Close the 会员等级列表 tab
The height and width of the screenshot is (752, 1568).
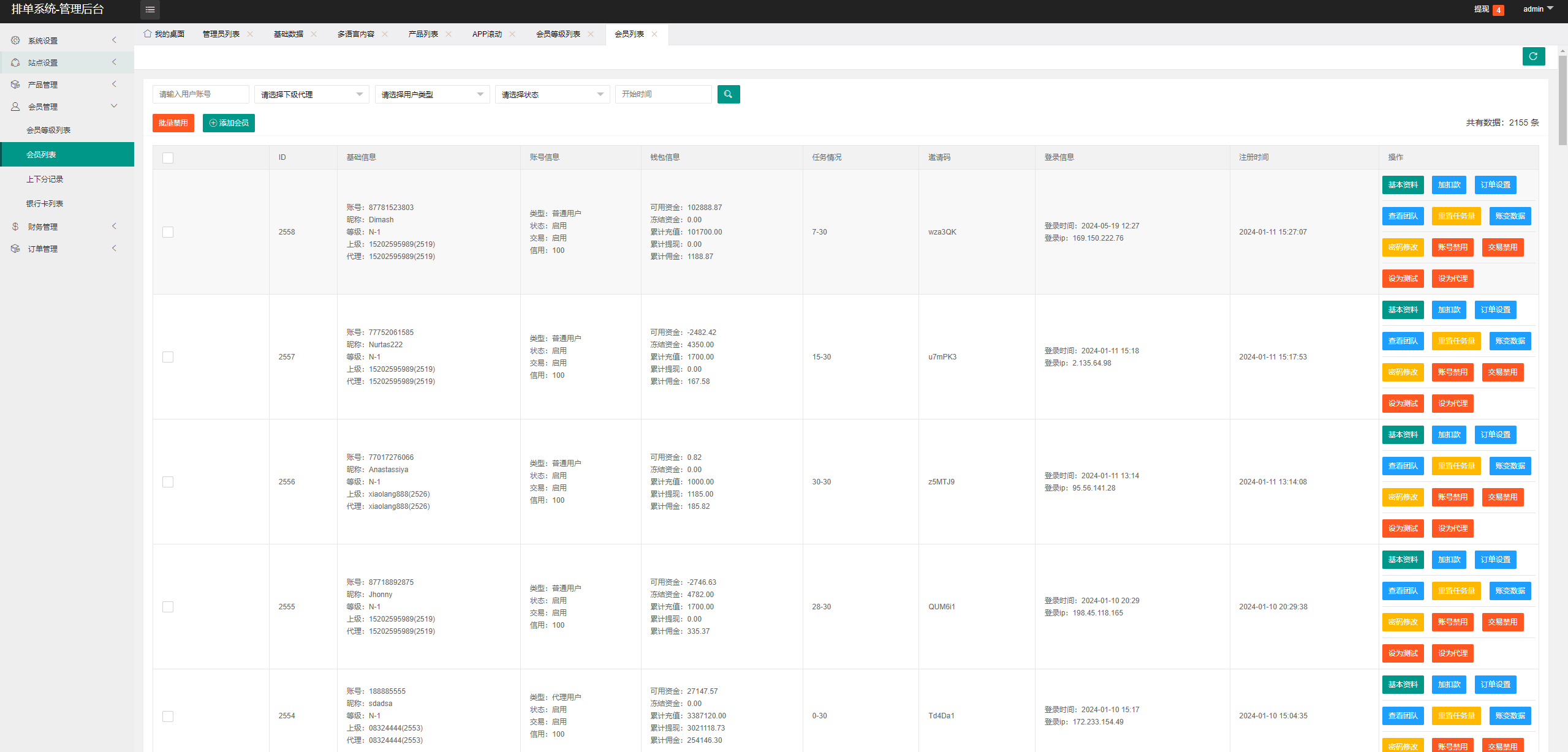pyautogui.click(x=591, y=34)
